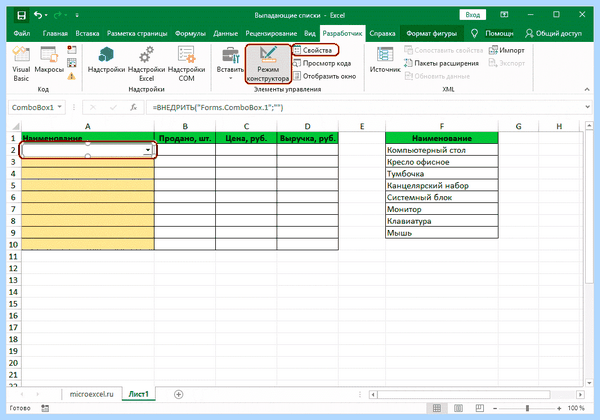Click Пакеты расширения button
600x420 pixels.
(441, 63)
